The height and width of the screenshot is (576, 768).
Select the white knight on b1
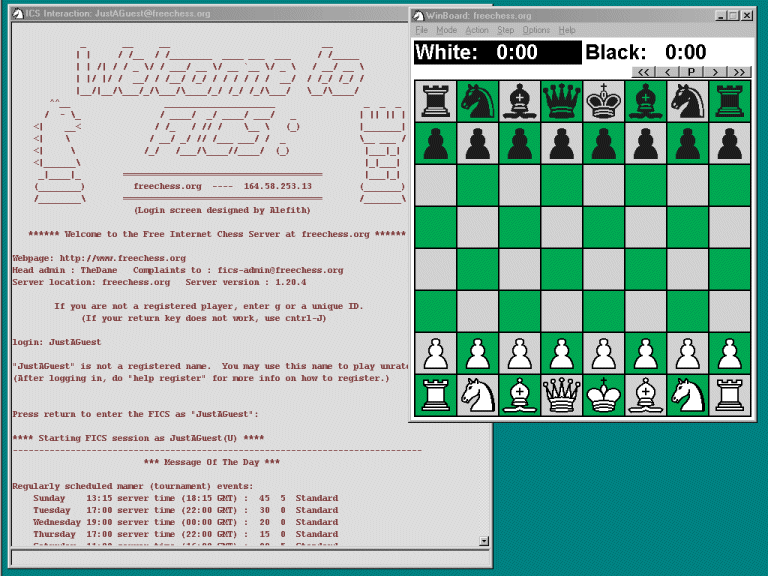coord(478,395)
